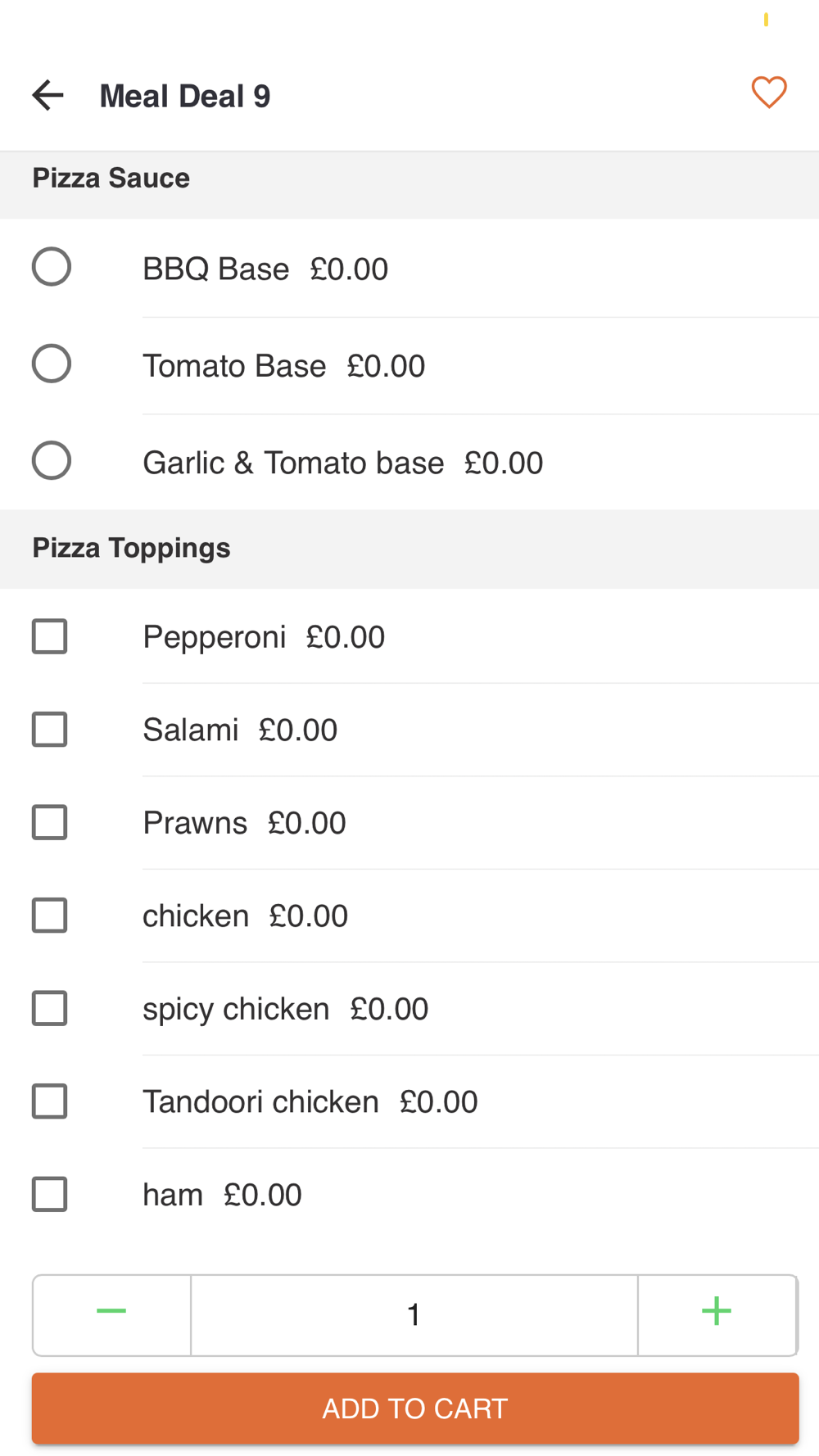819x1456 pixels.
Task: Tap the Tandoori chicken £0.00 label
Action: tap(310, 1102)
